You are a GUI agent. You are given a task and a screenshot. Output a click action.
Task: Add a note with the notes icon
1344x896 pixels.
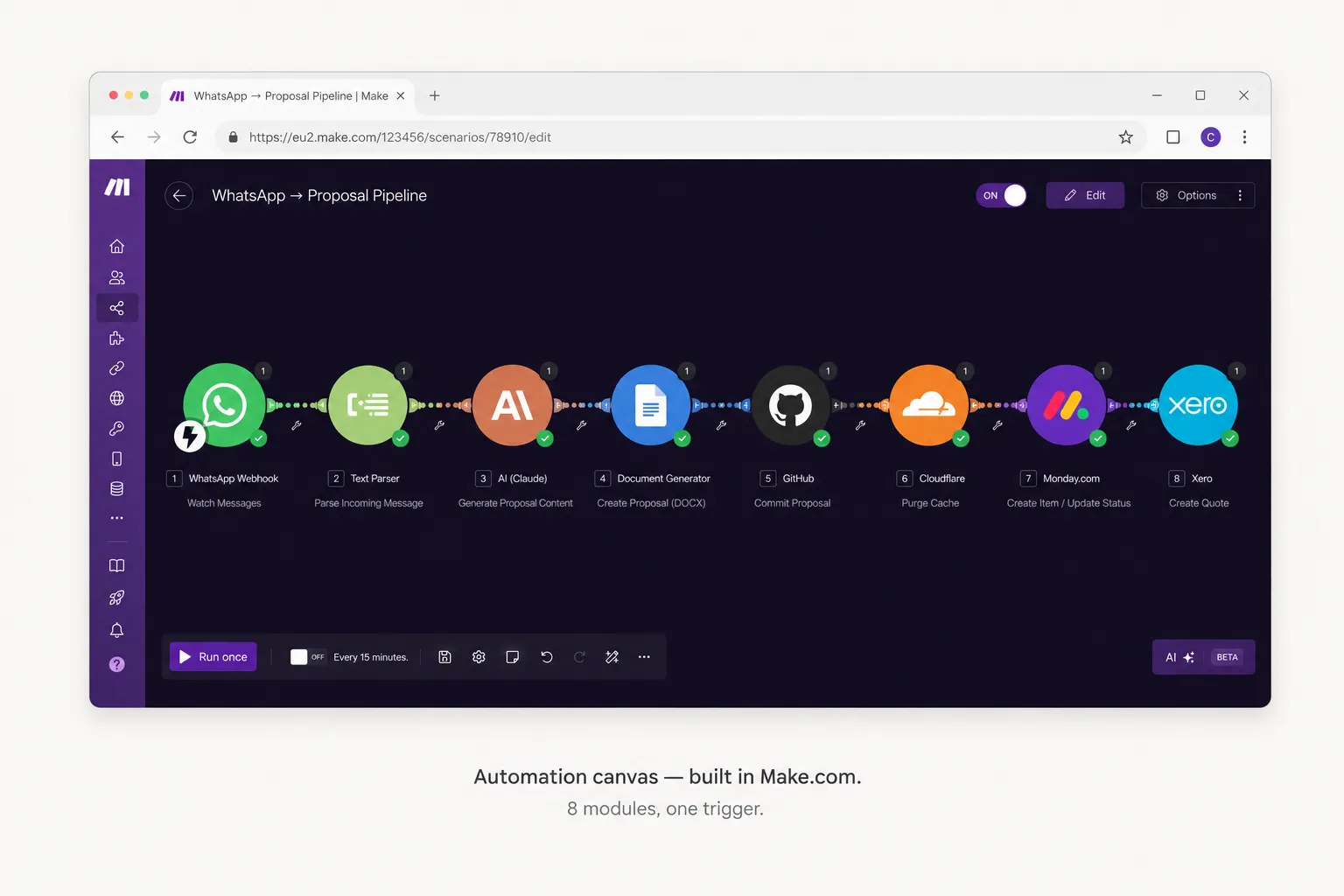click(513, 657)
